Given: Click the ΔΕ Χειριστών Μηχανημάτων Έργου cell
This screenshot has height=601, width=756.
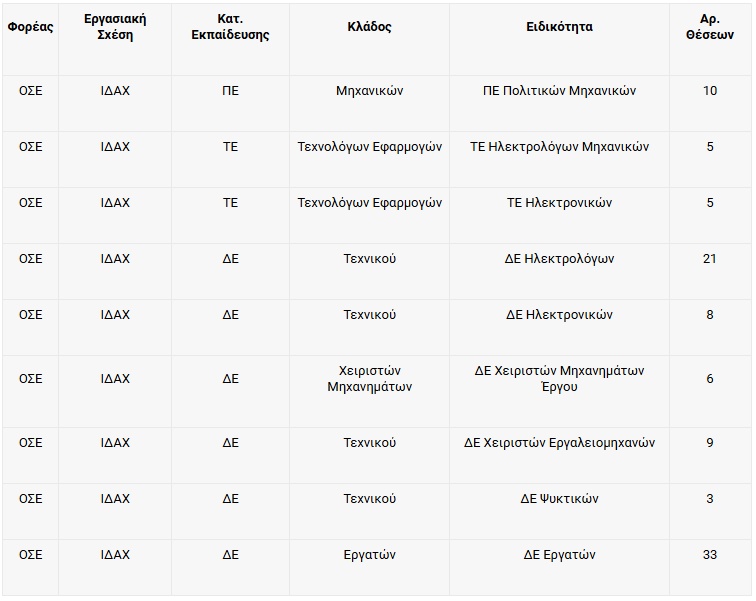Looking at the screenshot, I should [x=559, y=379].
